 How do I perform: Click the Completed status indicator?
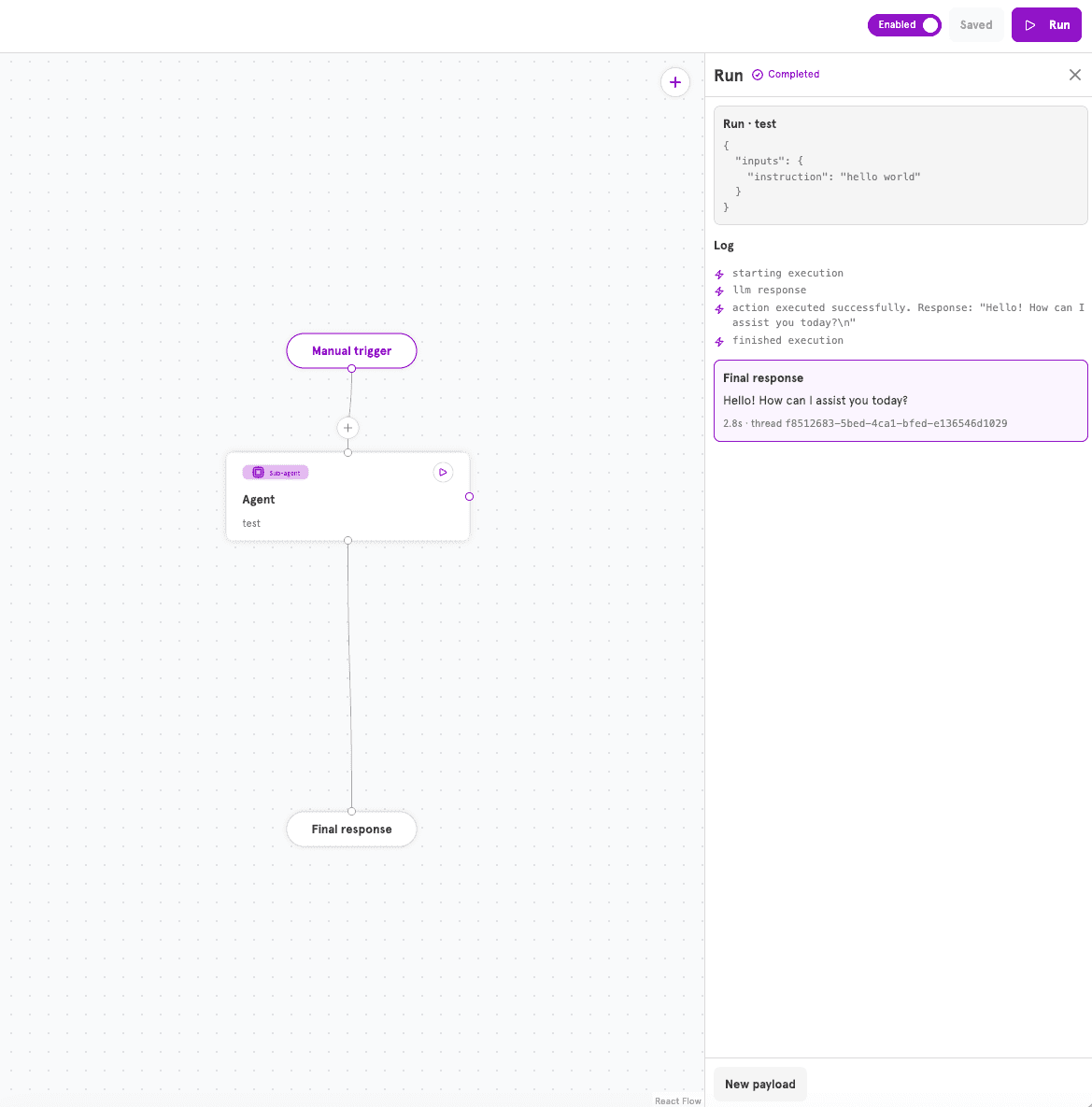click(x=786, y=74)
